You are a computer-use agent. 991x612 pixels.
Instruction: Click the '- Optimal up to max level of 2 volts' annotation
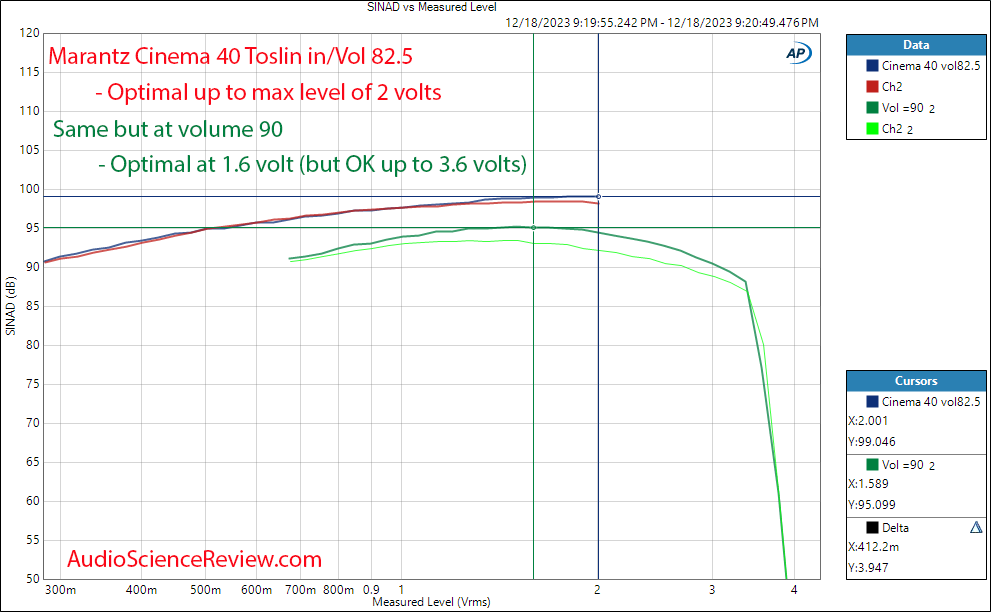(269, 92)
